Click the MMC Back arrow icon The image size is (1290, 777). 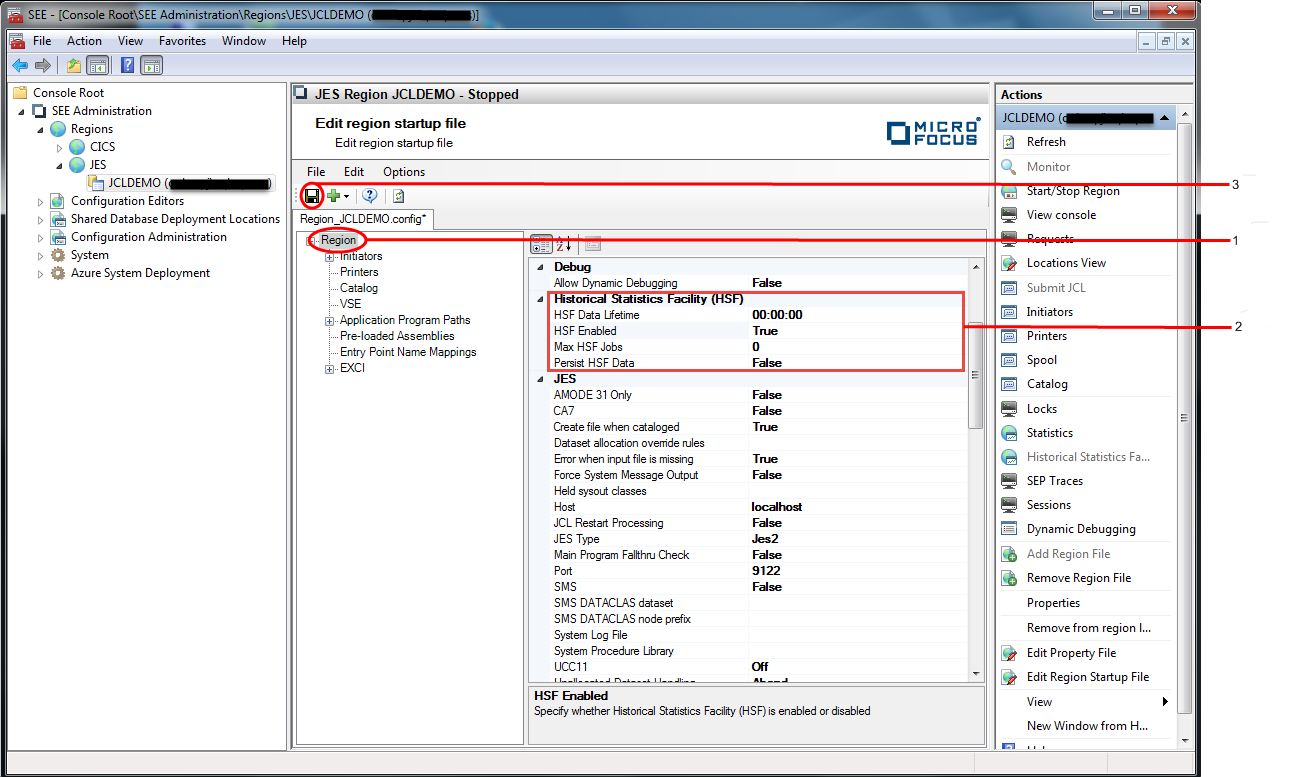20,66
